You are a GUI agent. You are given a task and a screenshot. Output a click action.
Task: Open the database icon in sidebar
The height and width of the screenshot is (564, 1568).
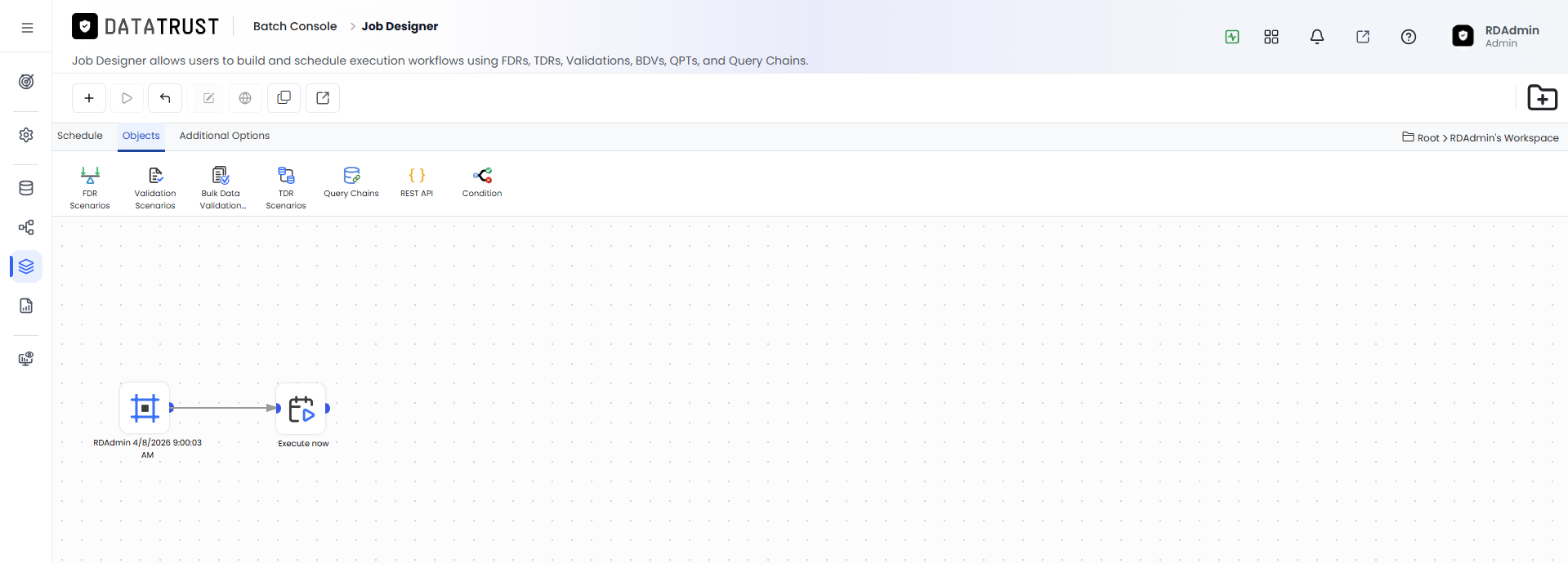pos(26,188)
